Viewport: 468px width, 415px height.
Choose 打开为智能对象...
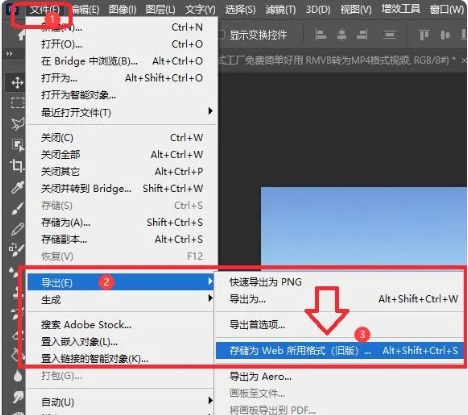pos(122,95)
